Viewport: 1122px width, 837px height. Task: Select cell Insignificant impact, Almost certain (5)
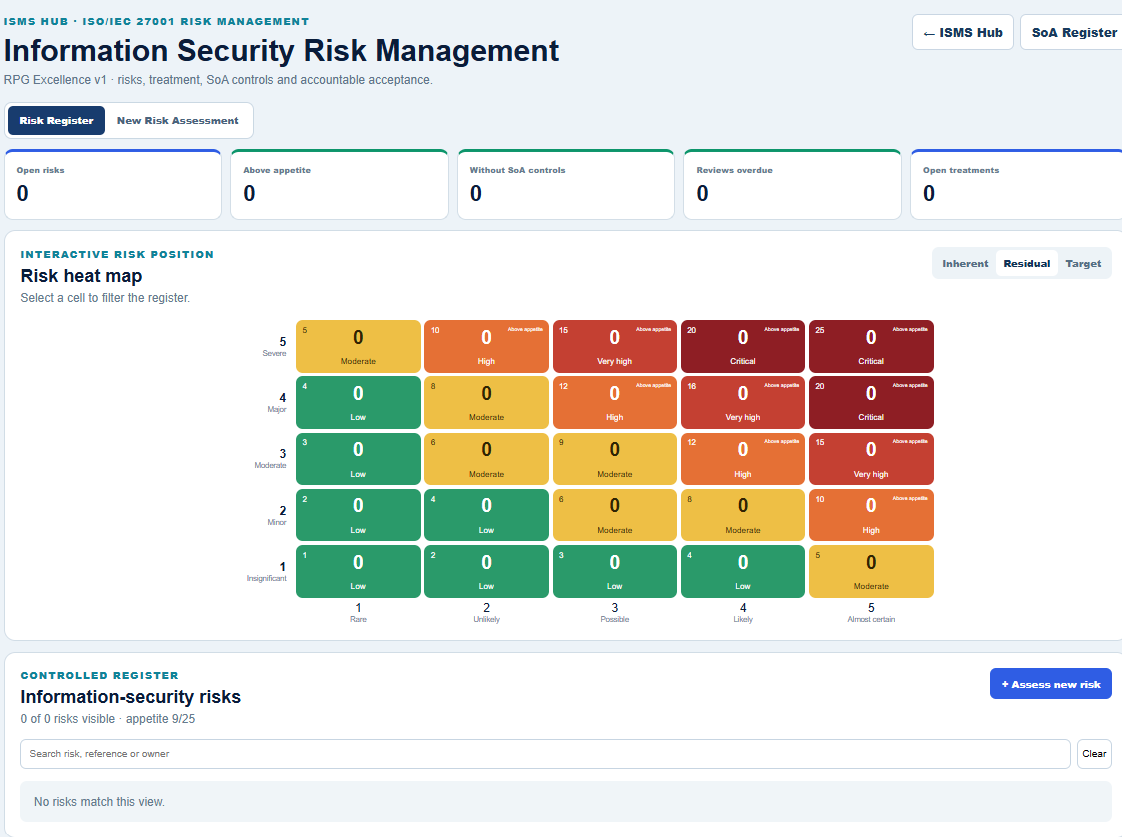click(x=871, y=572)
